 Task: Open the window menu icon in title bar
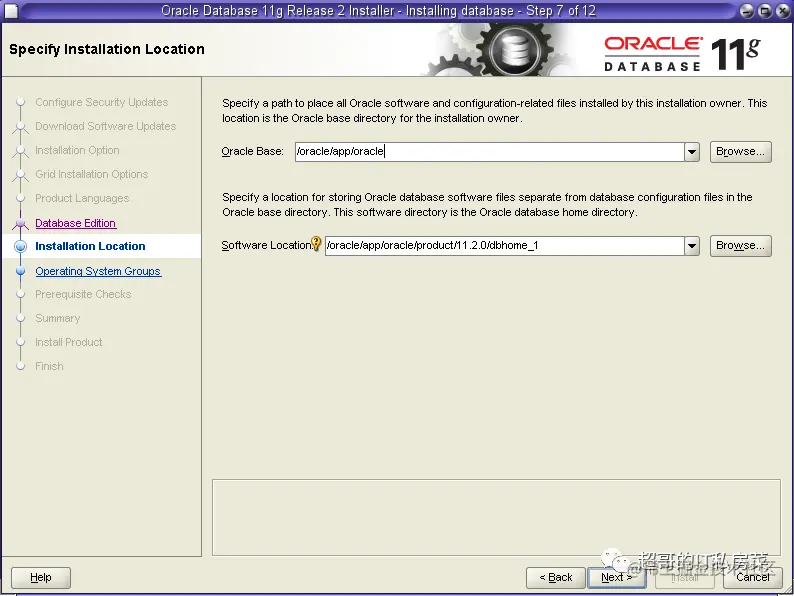coord(11,10)
